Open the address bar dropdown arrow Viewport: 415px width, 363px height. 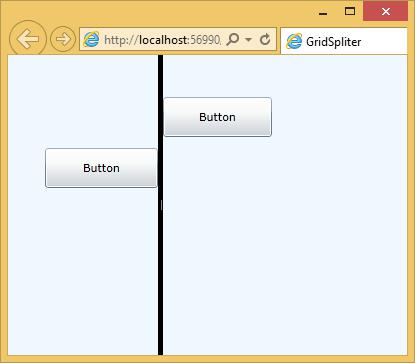tap(248, 40)
